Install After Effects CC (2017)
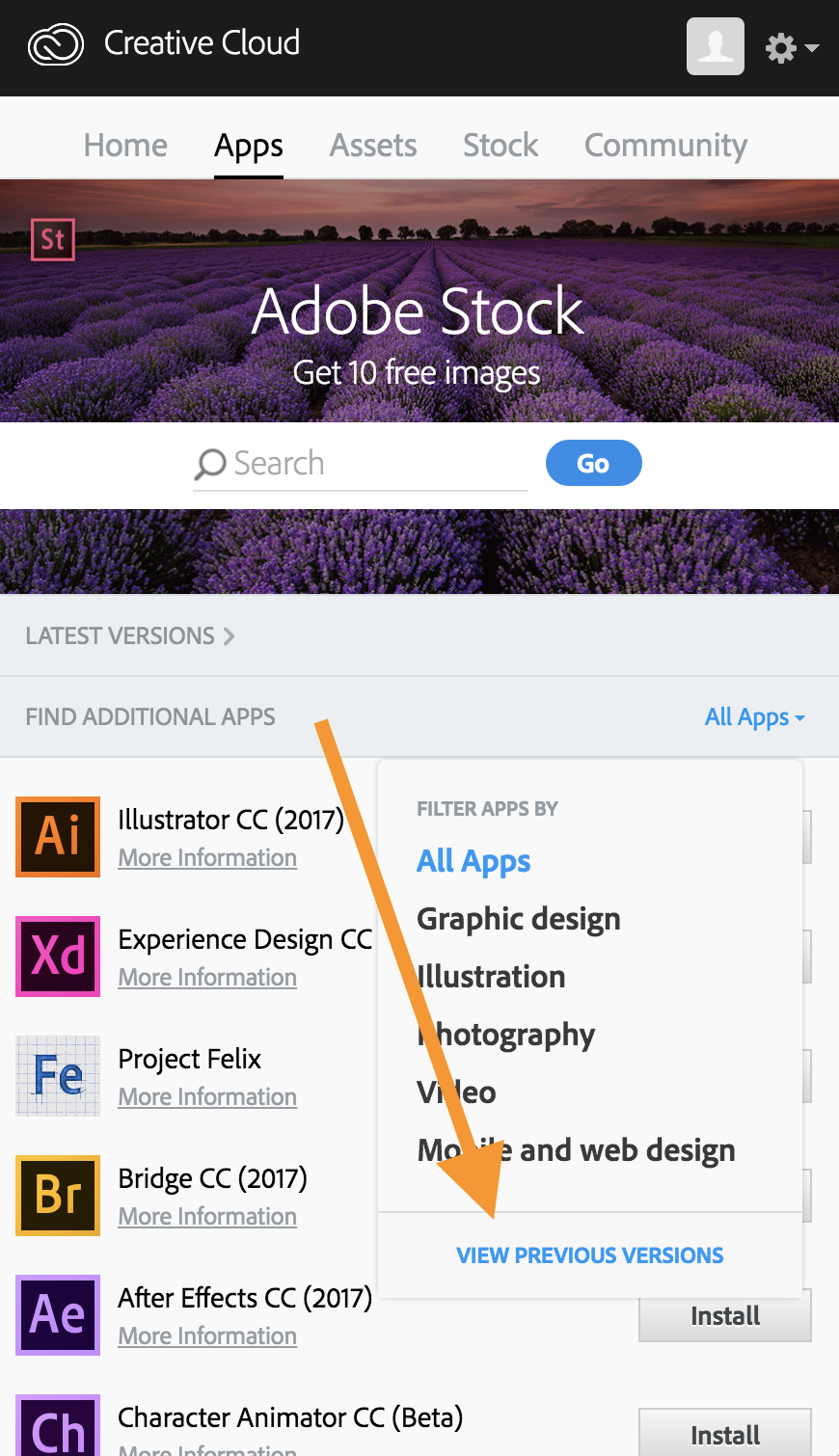The image size is (839, 1456). 724,1316
